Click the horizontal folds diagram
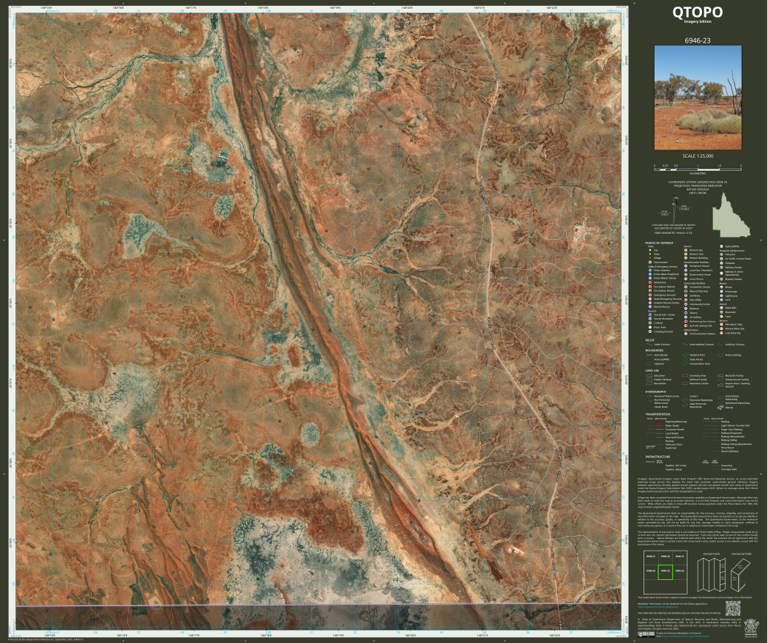This screenshot has width=768, height=643. (x=741, y=575)
